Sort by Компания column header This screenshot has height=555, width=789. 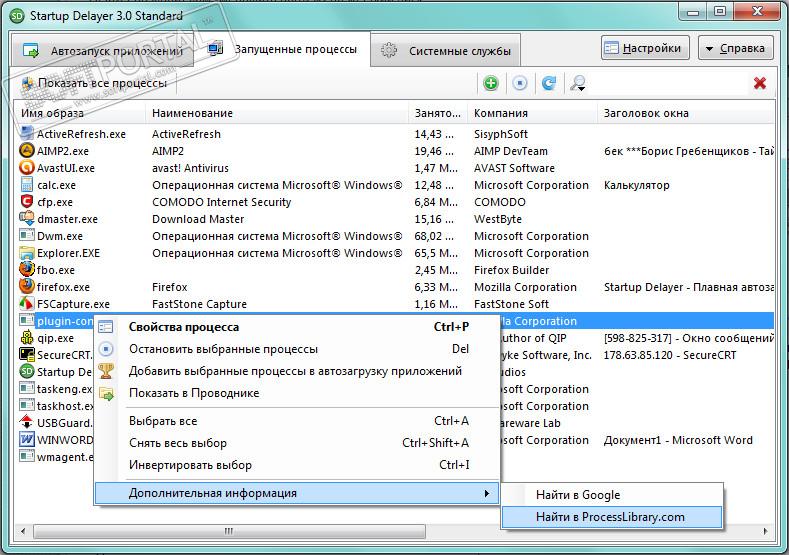[532, 113]
